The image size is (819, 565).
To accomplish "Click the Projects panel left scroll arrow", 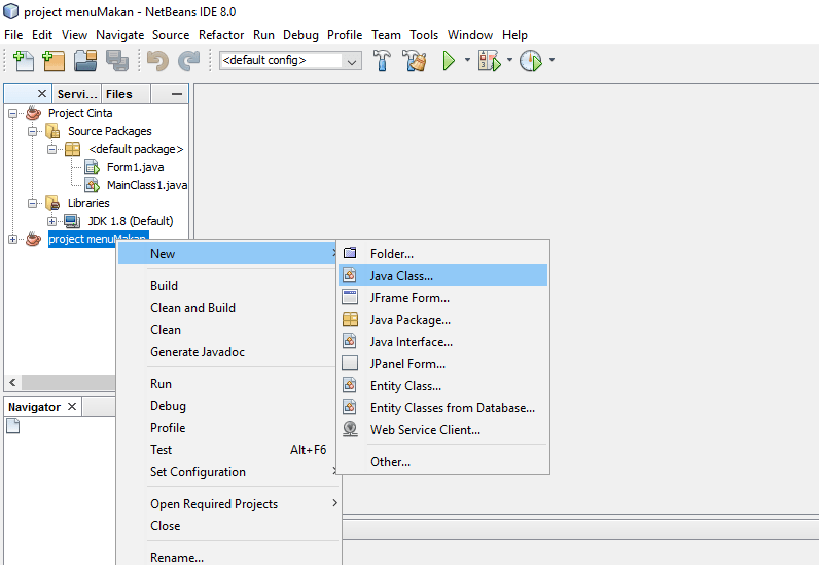I will 13,383.
